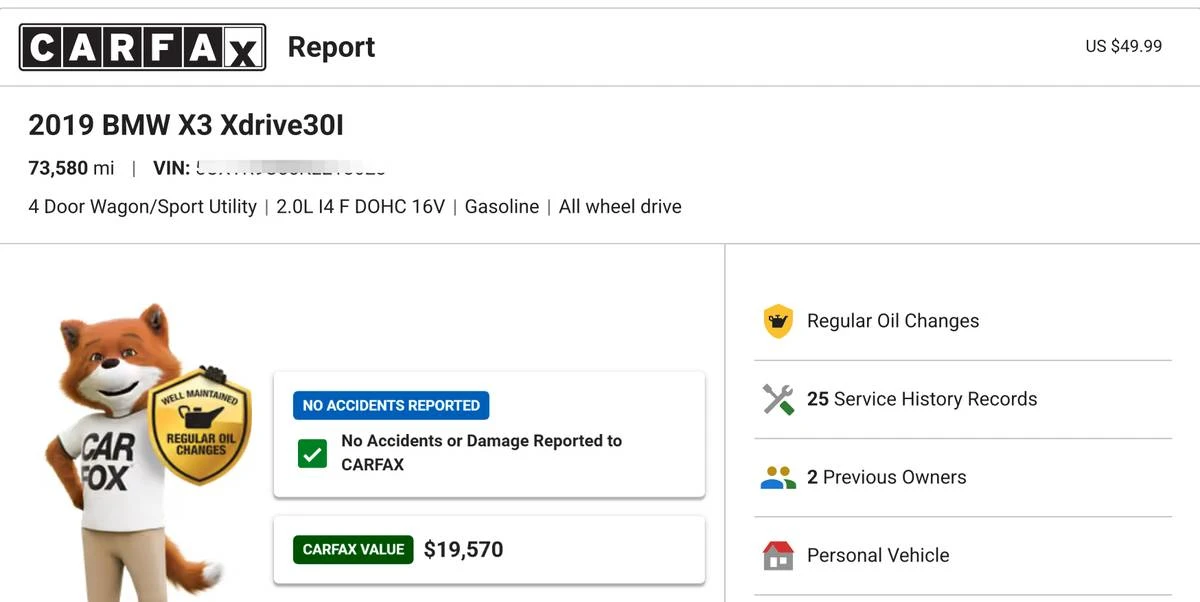
Task: Click the Regular Oil Changes shield icon
Action: tap(778, 321)
